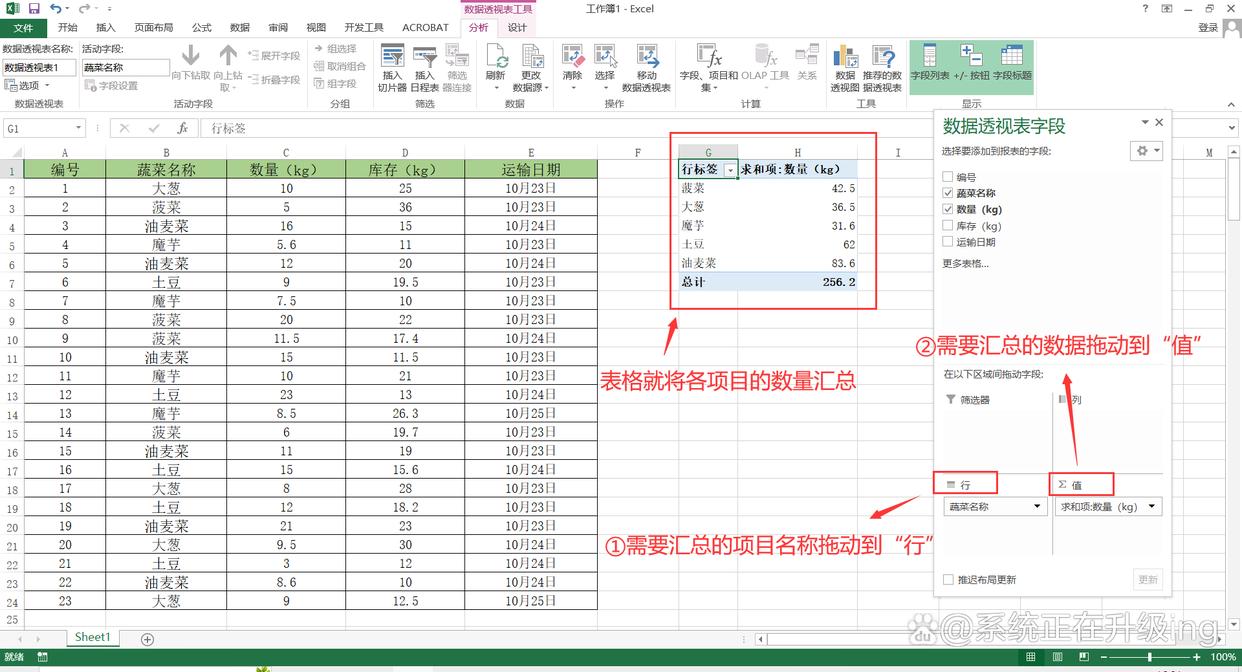
Task: Click the 展开字段 Expand Field button
Action: (x=273, y=56)
